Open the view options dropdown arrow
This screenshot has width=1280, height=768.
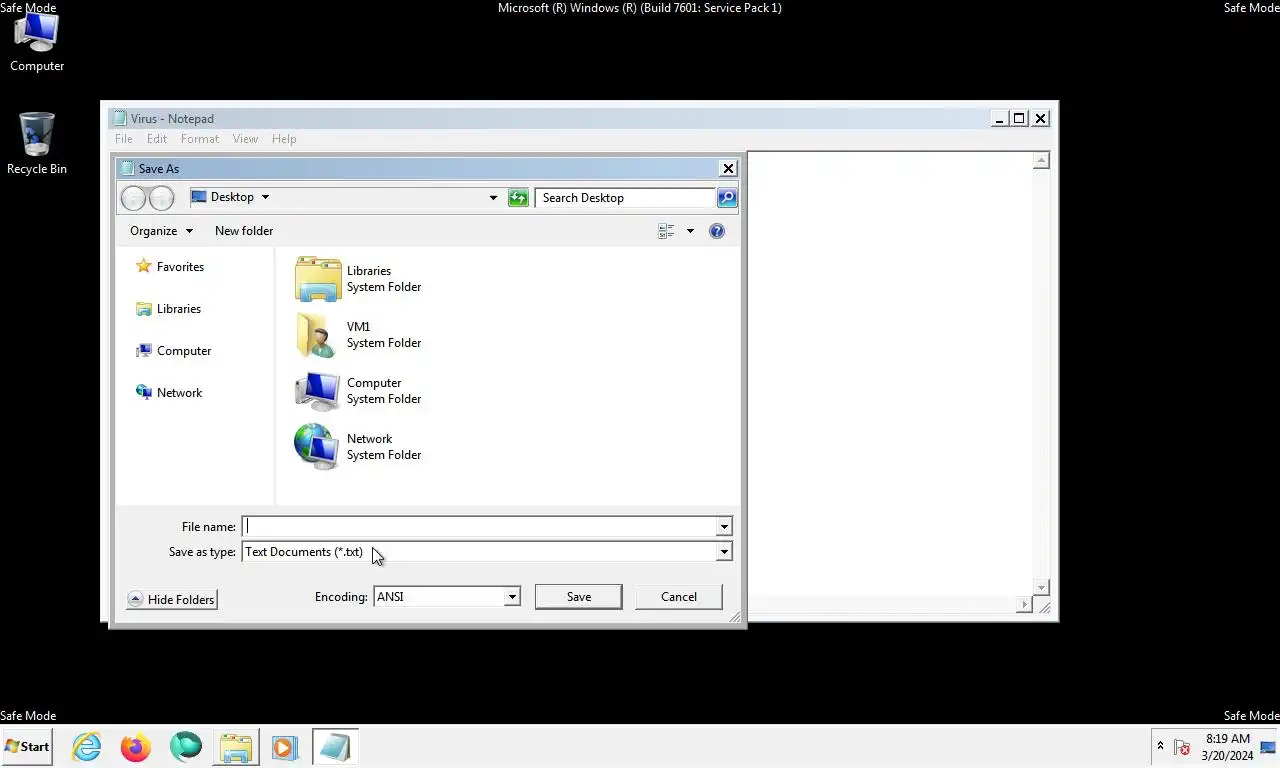coord(690,231)
